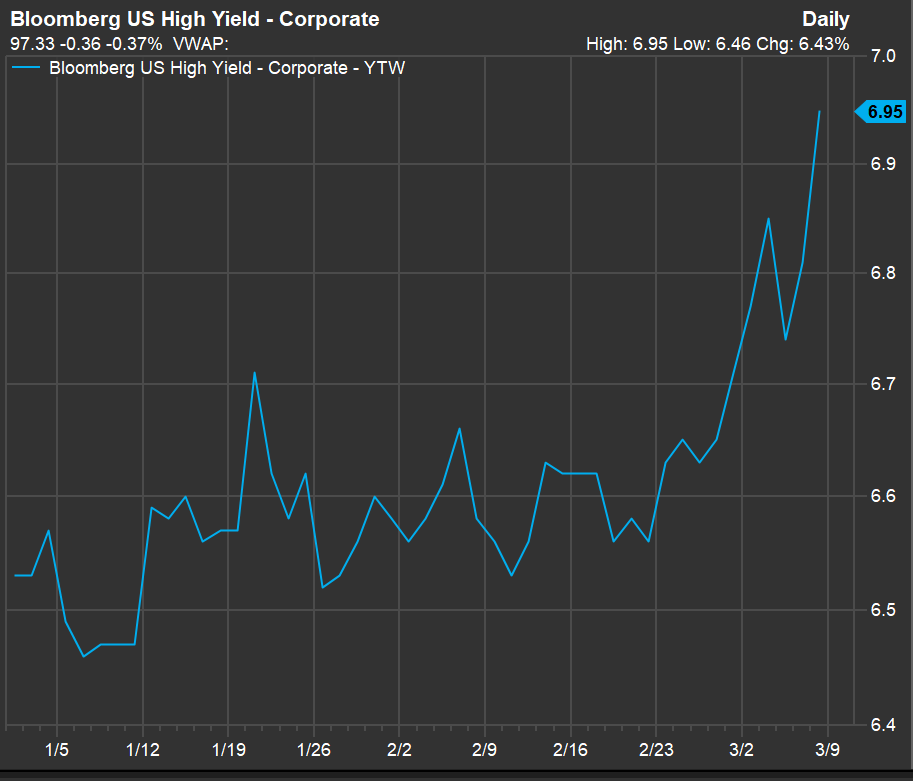The image size is (913, 781).
Task: Click the 3/9 date label
Action: [827, 750]
